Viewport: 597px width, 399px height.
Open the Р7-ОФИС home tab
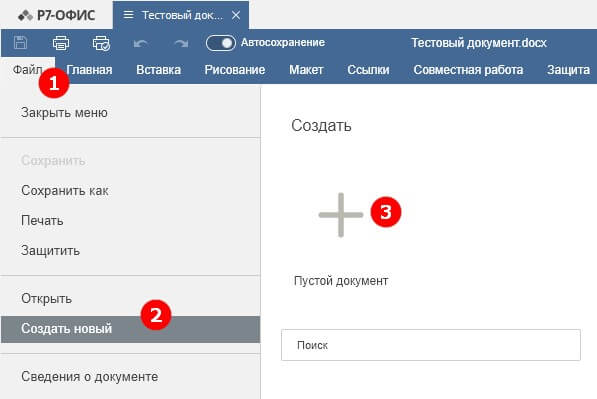(x=57, y=15)
